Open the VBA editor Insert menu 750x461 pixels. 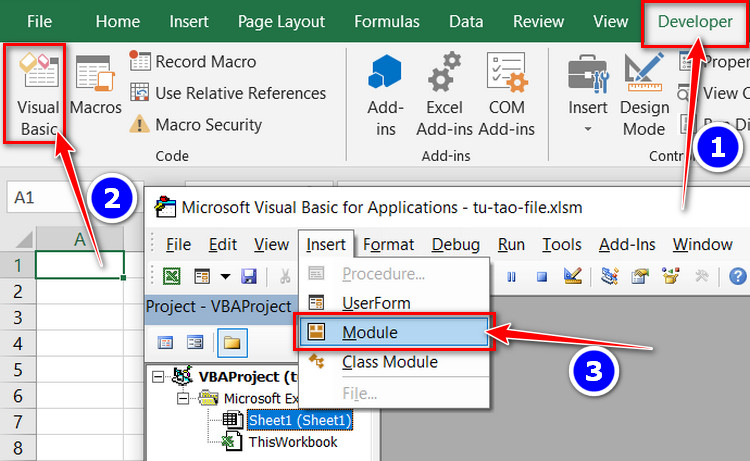tap(326, 244)
